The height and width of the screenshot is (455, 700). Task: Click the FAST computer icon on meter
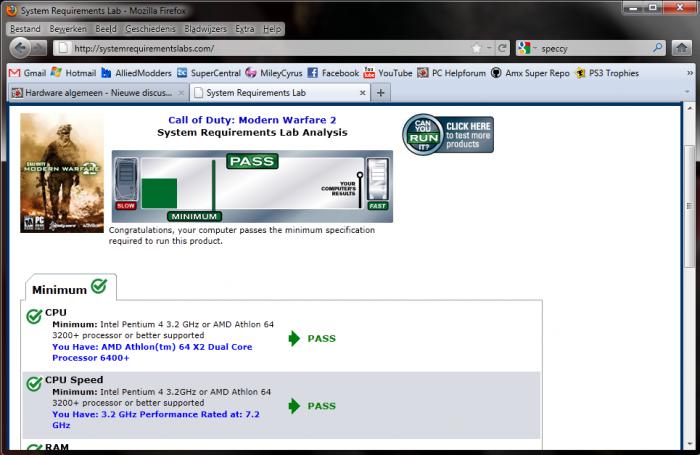pyautogui.click(x=378, y=184)
